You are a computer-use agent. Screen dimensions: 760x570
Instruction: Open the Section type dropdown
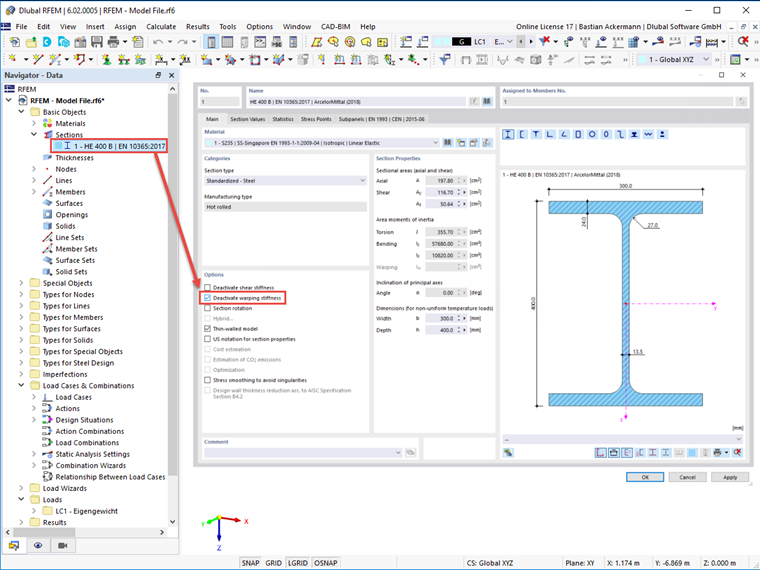[x=285, y=181]
